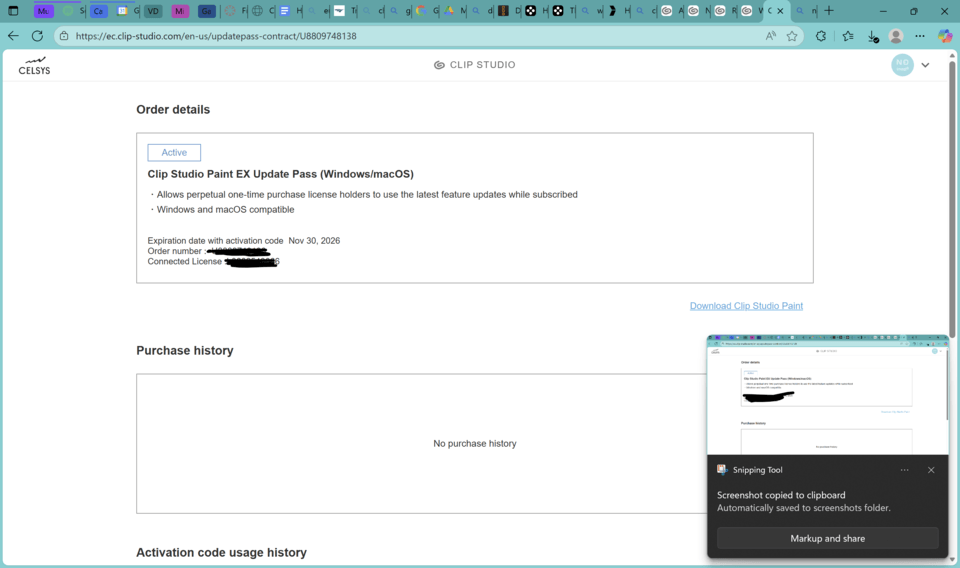Viewport: 960px width, 568px height.
Task: Open the screenshot preview thumbnail
Action: pos(827,395)
